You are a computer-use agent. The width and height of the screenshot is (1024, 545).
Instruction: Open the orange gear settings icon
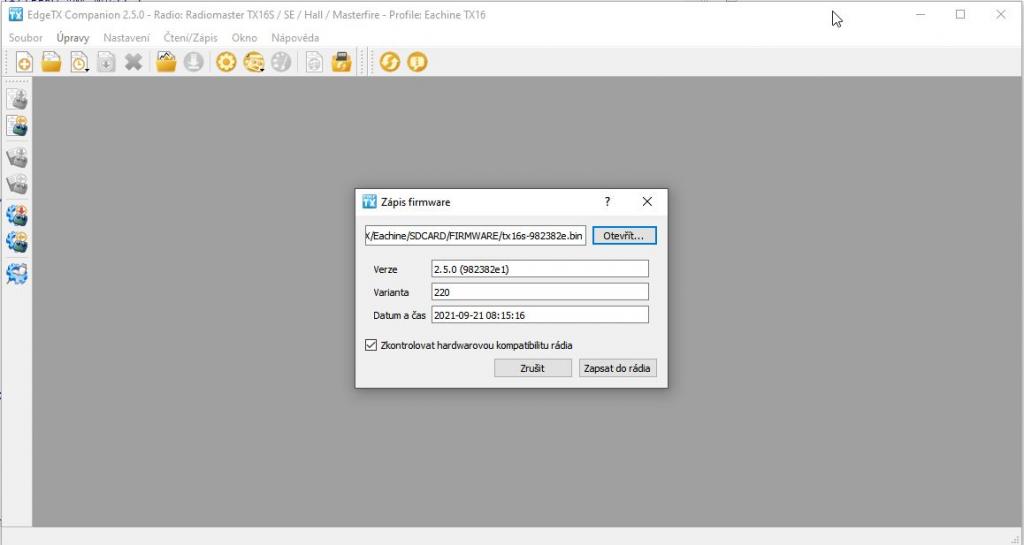pos(226,62)
